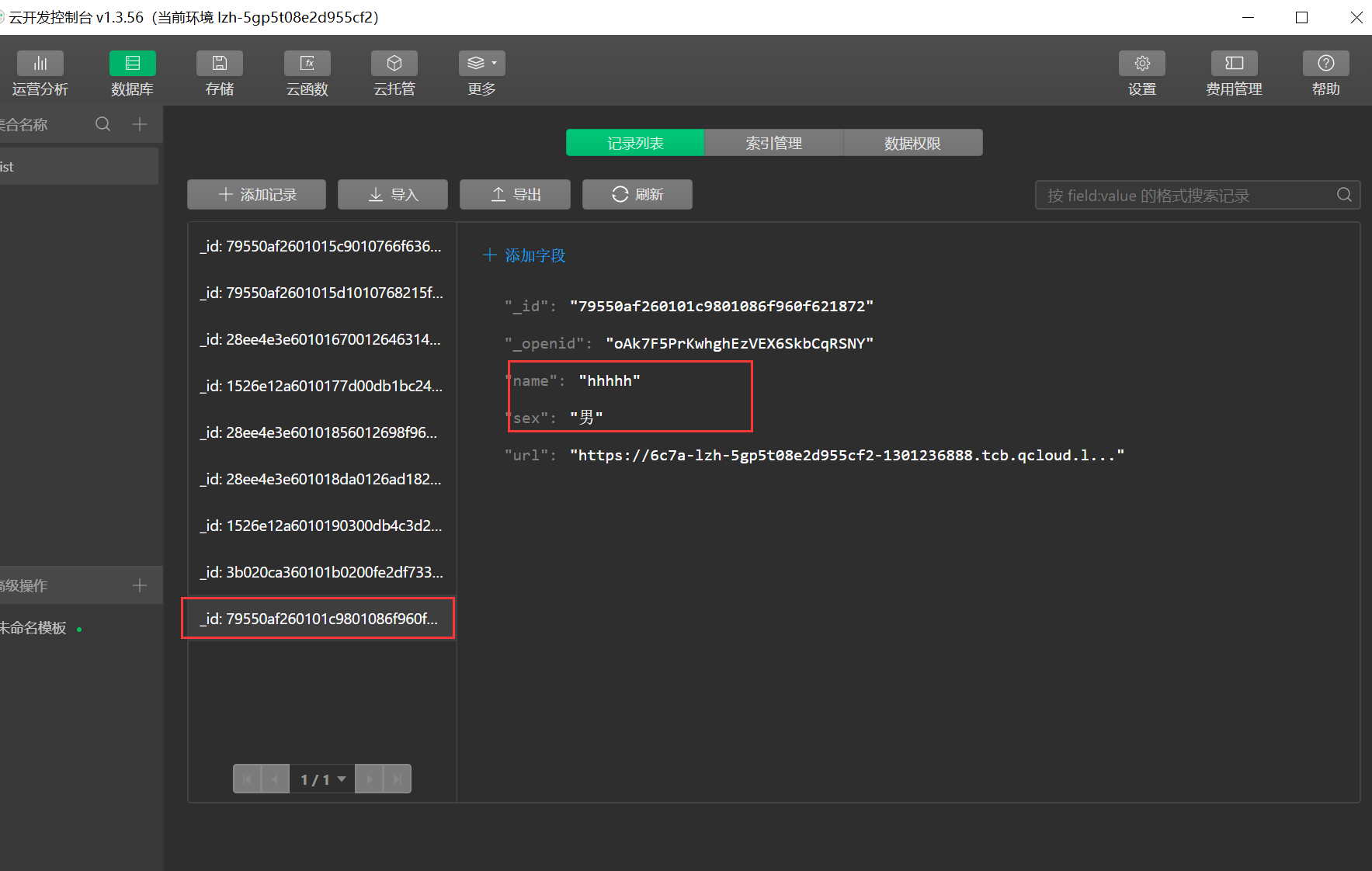Go to last page of records
The height and width of the screenshot is (871, 1372).
pyautogui.click(x=398, y=779)
